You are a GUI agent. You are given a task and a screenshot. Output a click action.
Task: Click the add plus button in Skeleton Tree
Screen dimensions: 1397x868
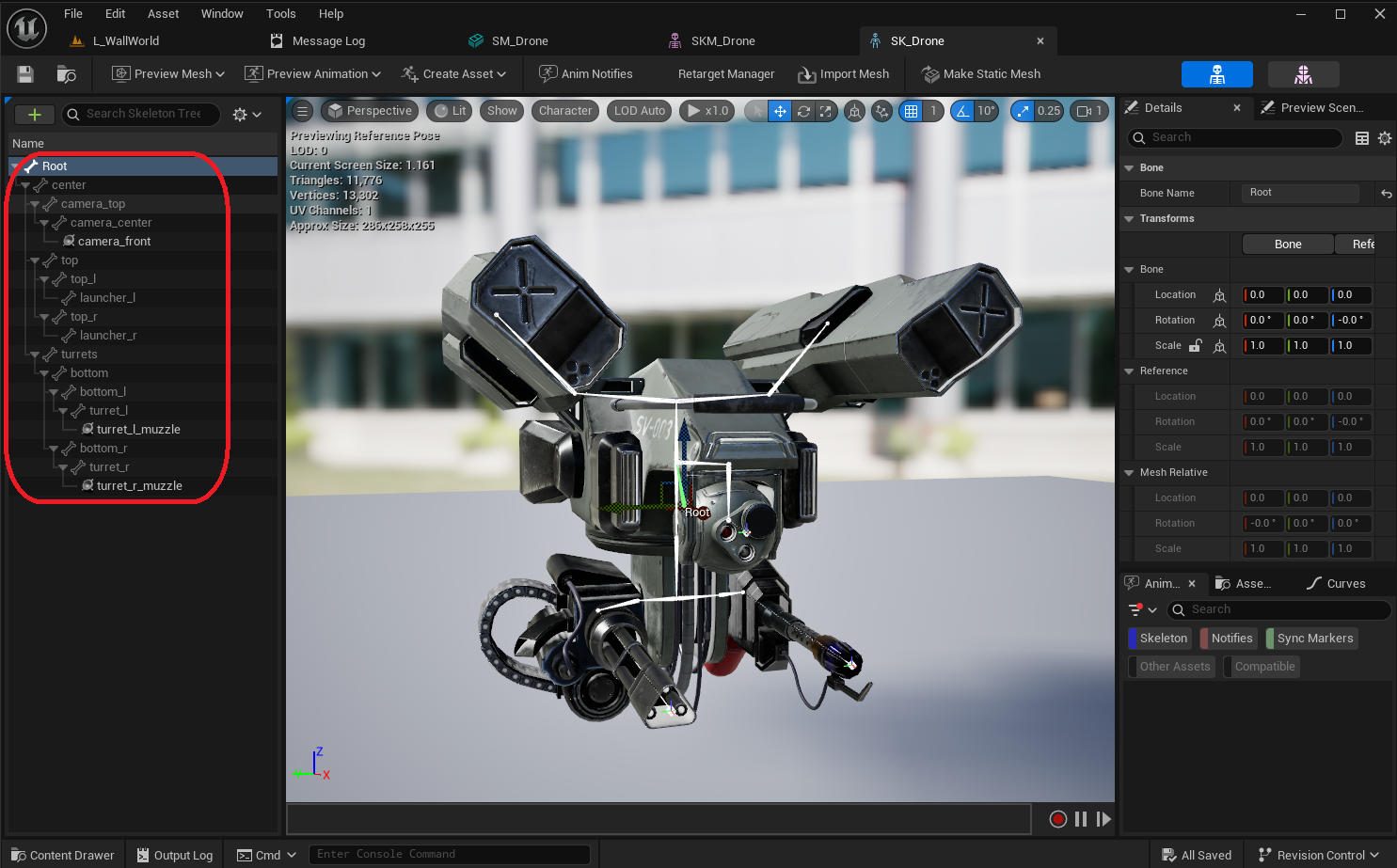click(35, 114)
